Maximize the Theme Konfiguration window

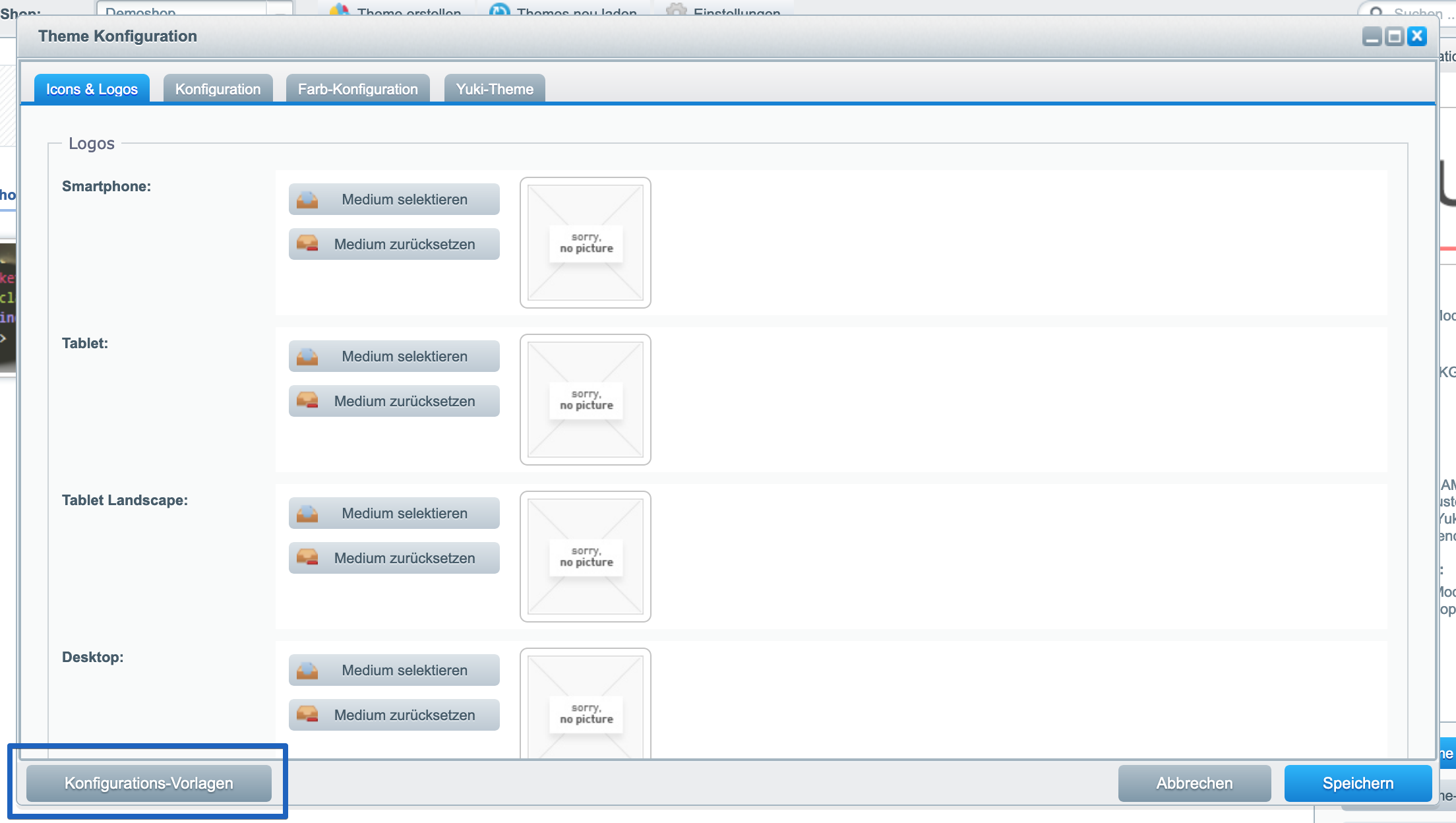[x=1394, y=36]
